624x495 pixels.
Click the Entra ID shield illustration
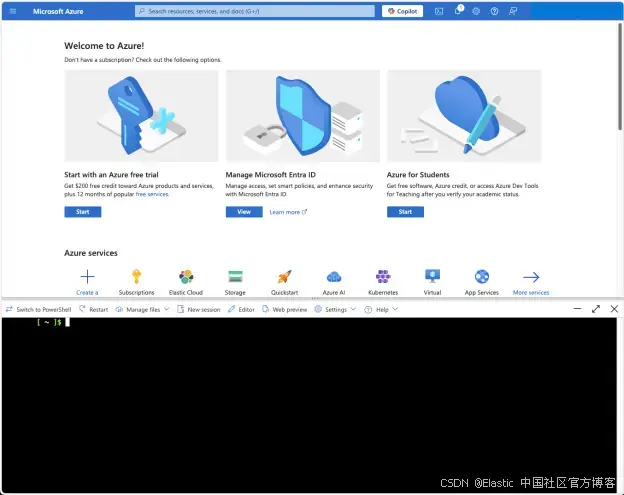[x=302, y=116]
